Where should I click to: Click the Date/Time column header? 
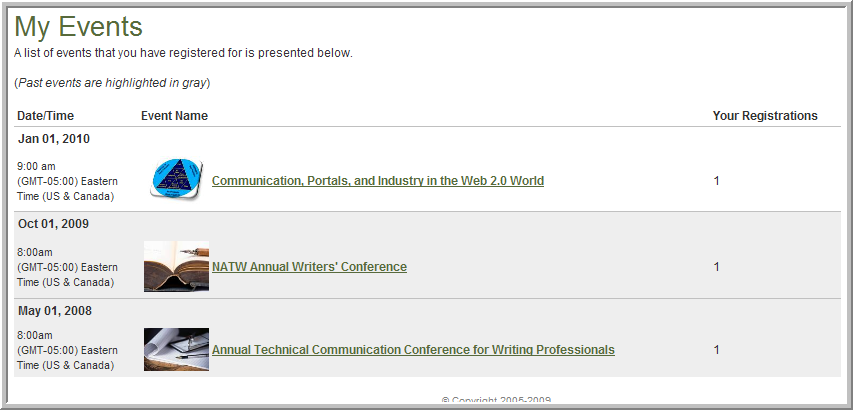pyautogui.click(x=45, y=116)
